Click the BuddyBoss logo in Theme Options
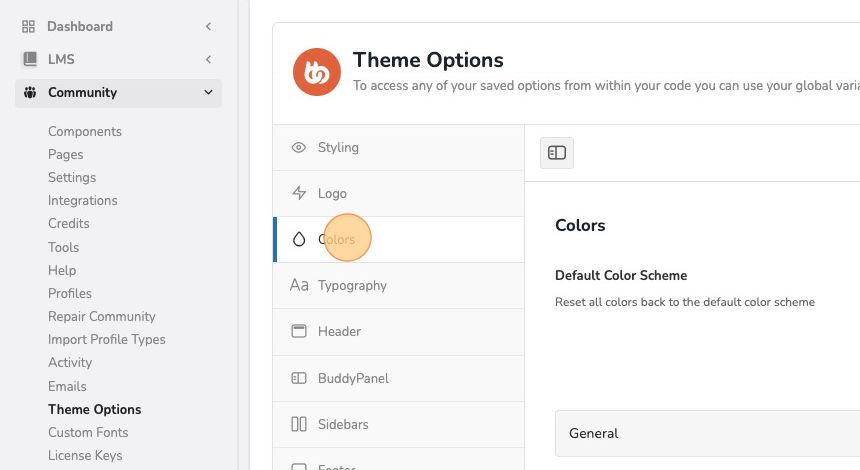This screenshot has width=860, height=470. point(316,72)
